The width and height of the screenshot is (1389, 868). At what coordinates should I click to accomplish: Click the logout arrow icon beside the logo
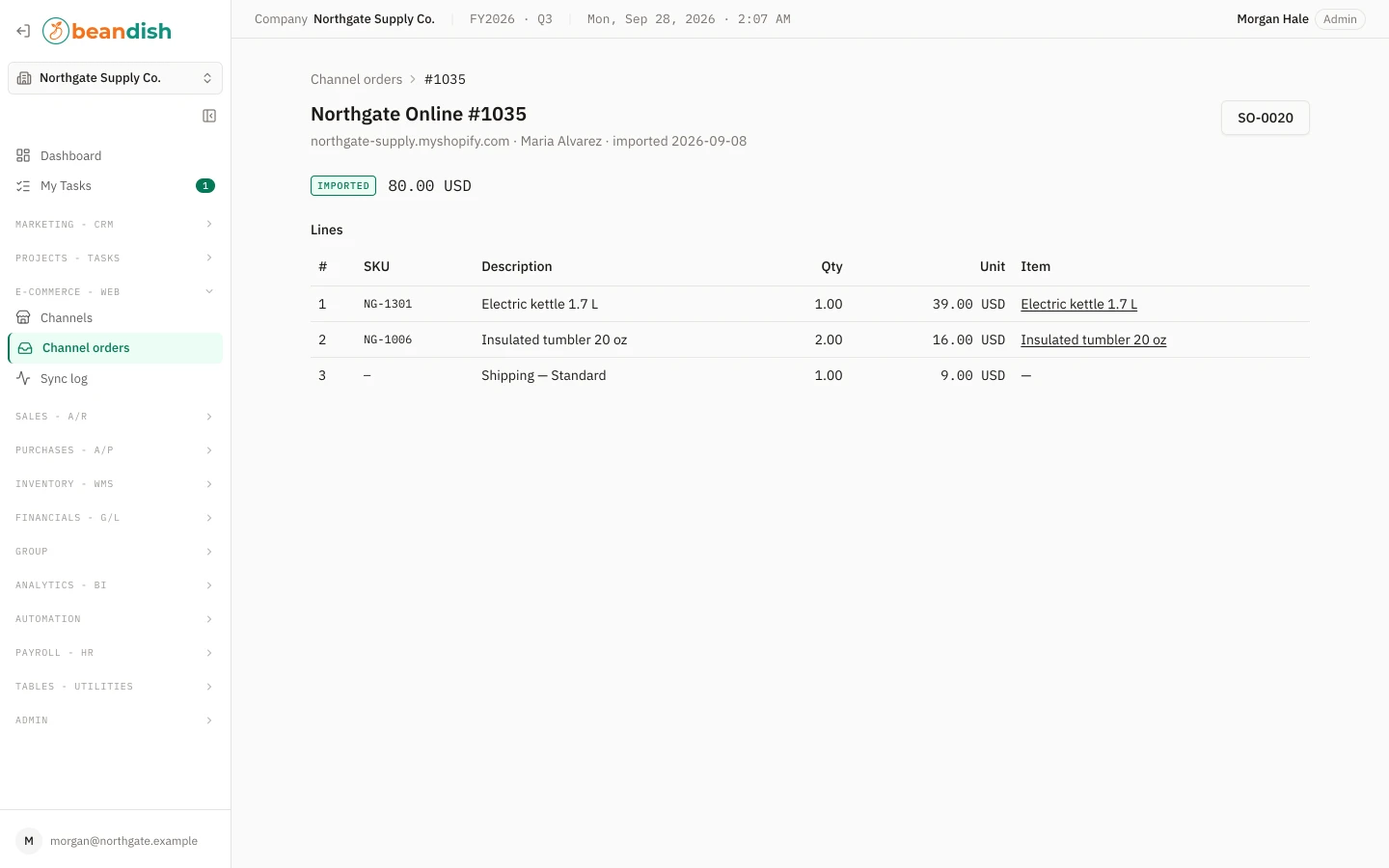(x=23, y=31)
